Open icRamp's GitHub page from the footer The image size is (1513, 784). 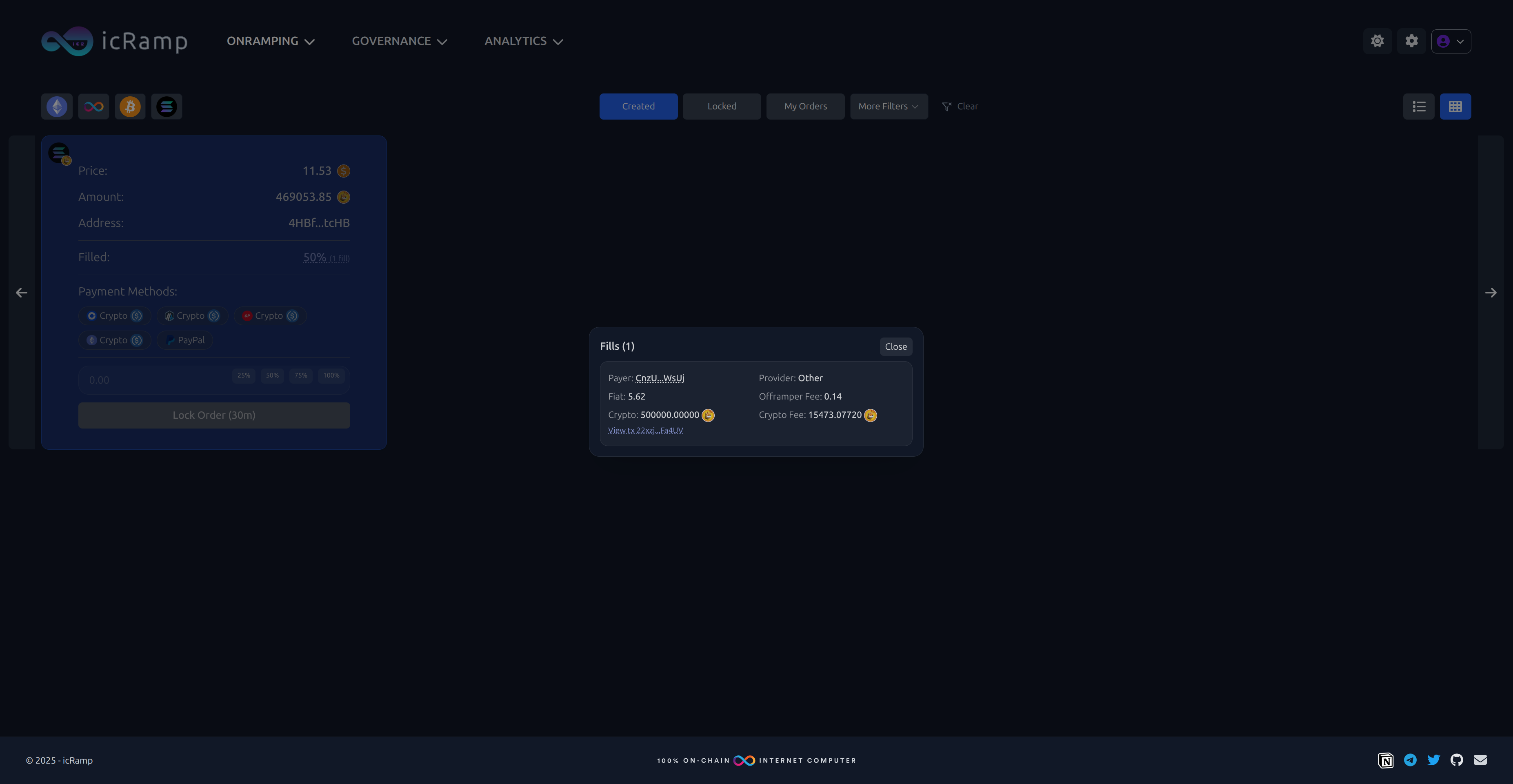1457,760
